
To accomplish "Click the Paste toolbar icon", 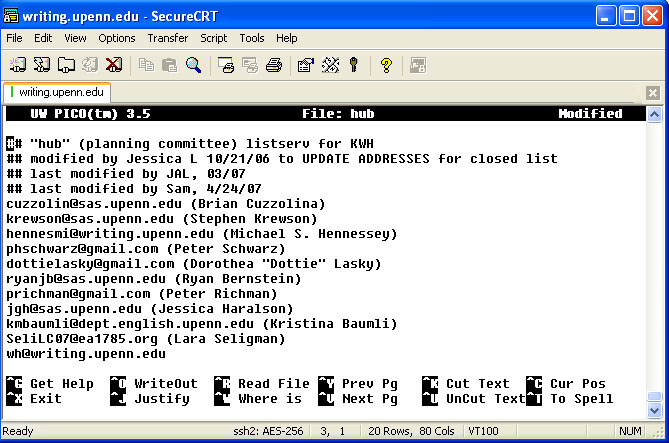I will point(170,65).
